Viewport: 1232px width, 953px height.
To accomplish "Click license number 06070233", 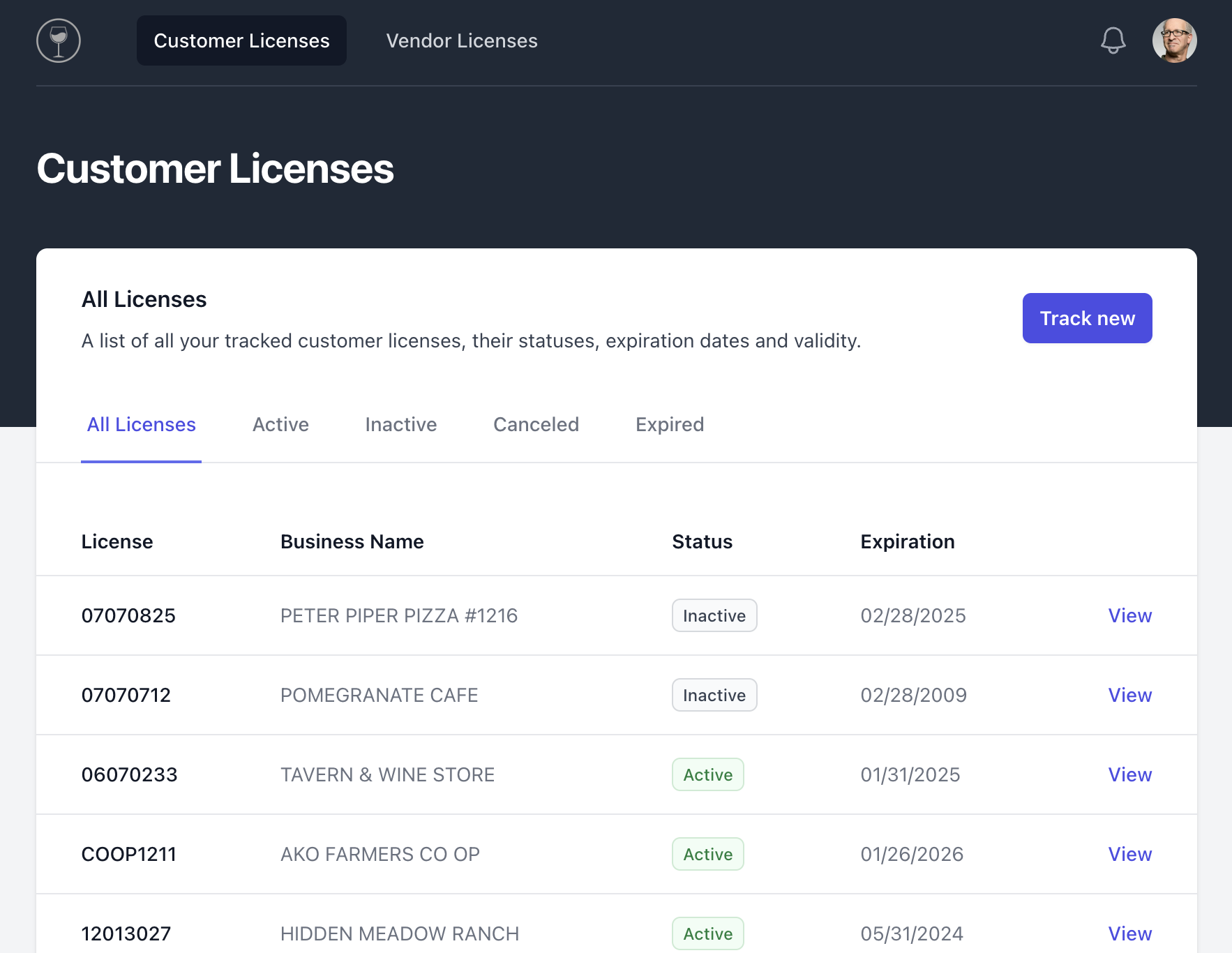I will pyautogui.click(x=130, y=774).
